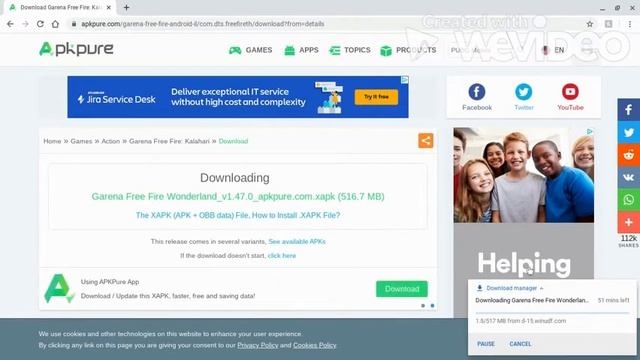The height and width of the screenshot is (360, 640).
Task: Click the APKPure App logo icon
Action: click(59, 289)
